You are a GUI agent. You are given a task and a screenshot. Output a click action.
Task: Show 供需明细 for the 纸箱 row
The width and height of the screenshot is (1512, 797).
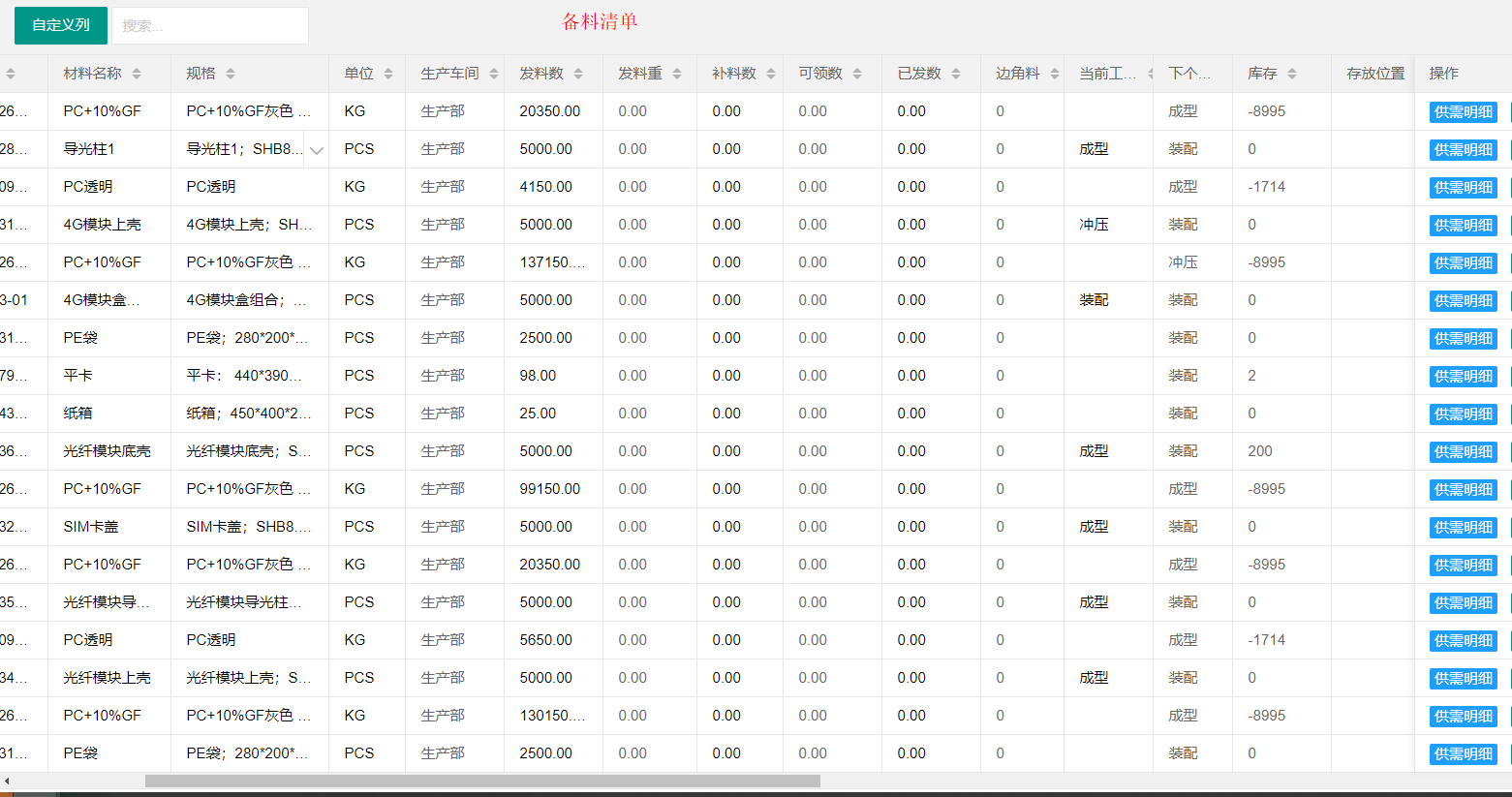coord(1463,414)
